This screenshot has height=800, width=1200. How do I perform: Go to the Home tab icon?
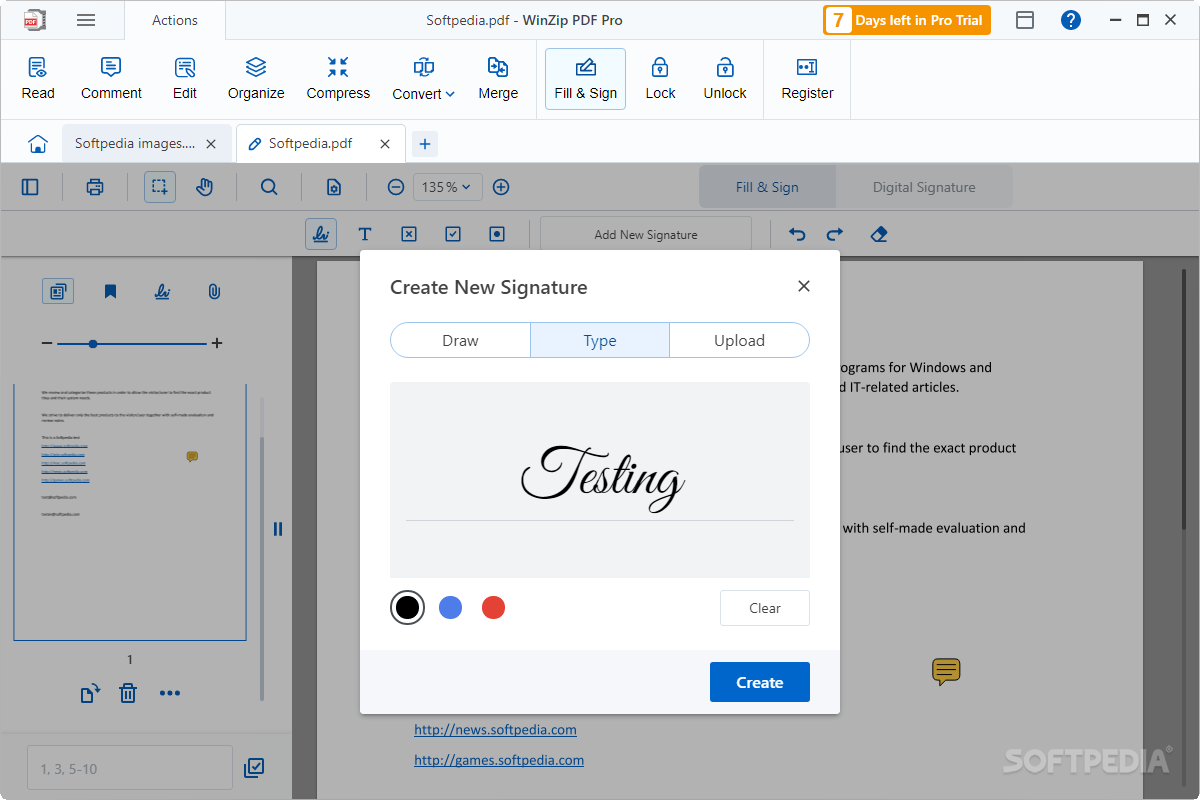pos(38,144)
